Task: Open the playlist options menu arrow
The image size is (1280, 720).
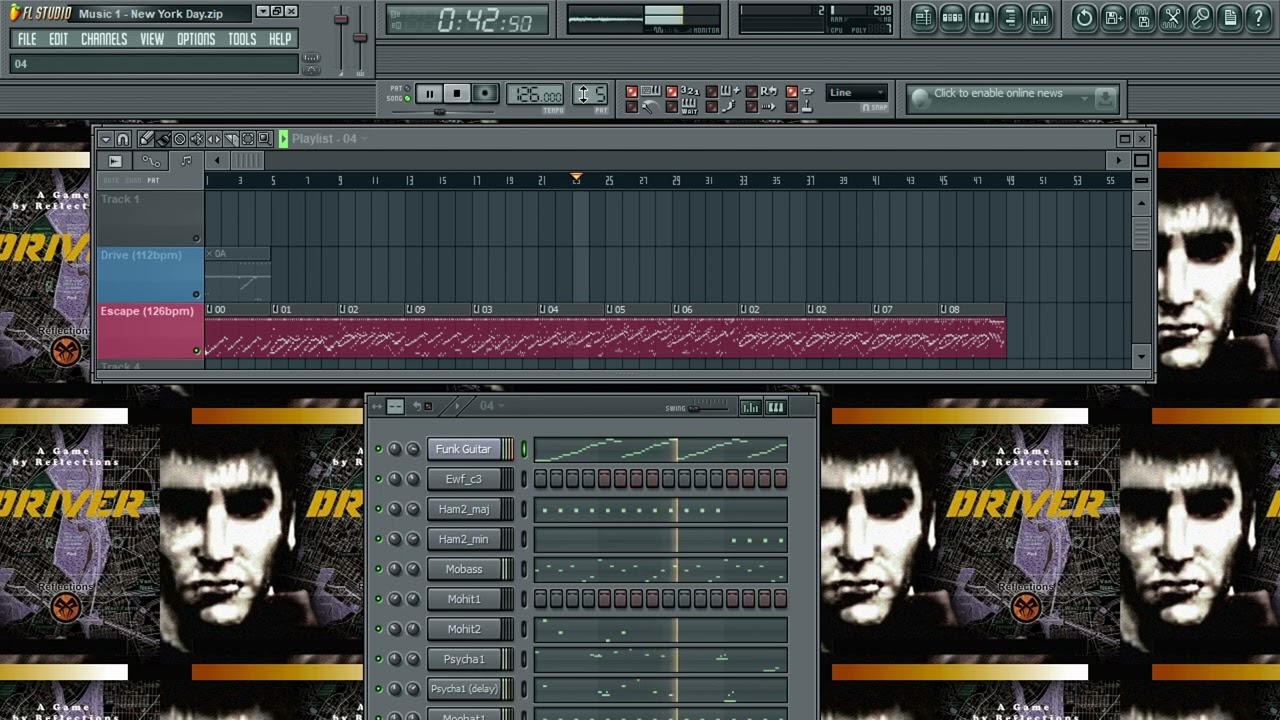Action: pyautogui.click(x=106, y=139)
